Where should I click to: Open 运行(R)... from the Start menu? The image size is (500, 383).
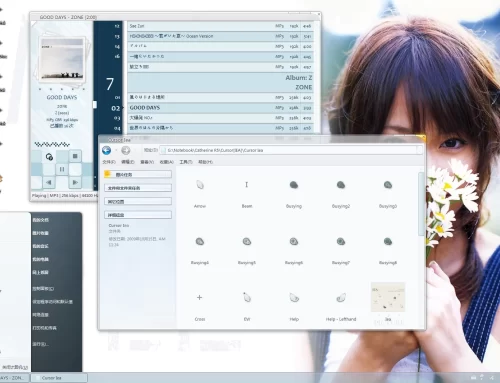41,344
